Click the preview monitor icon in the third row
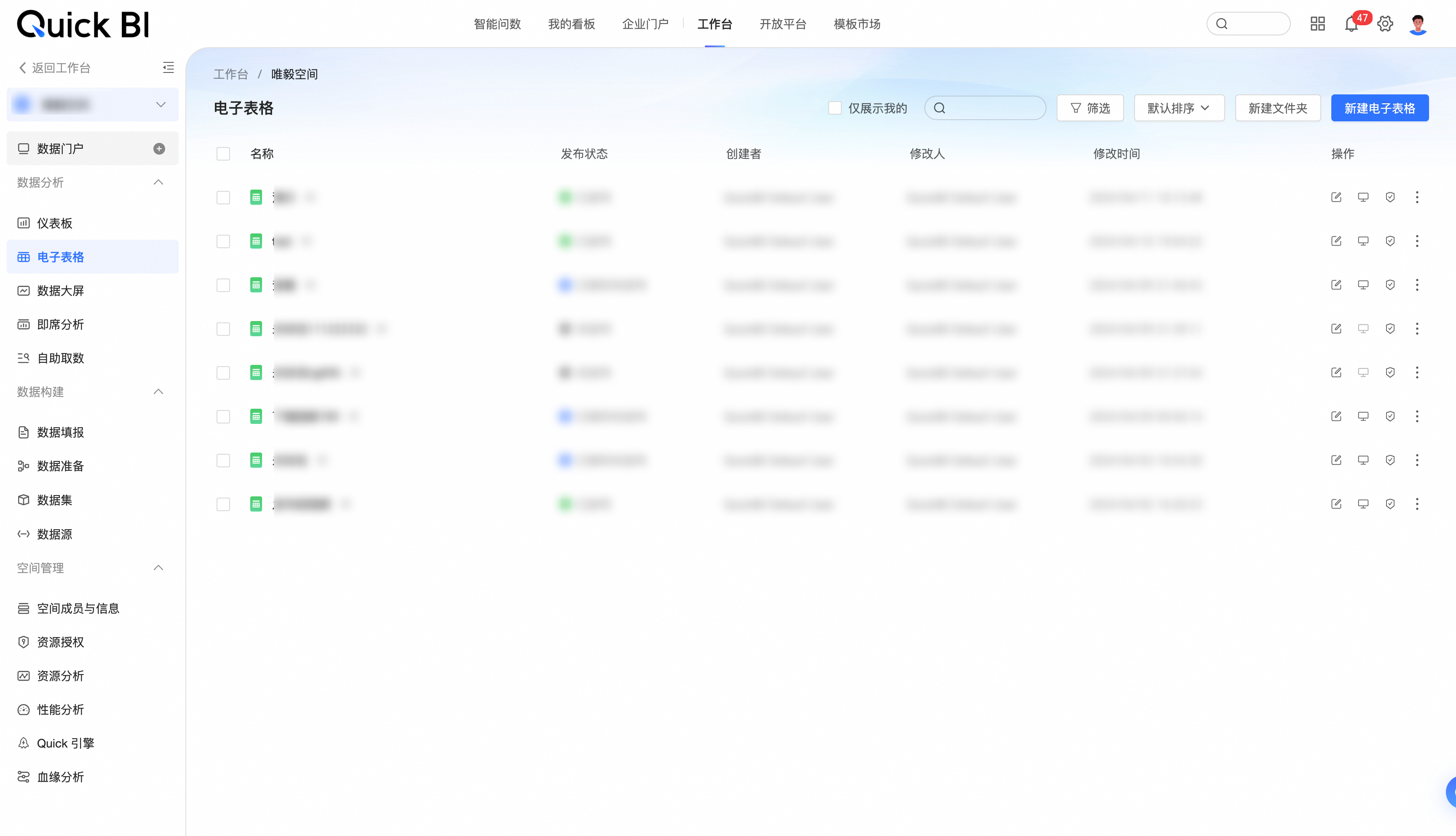This screenshot has width=1456, height=836. pyautogui.click(x=1363, y=285)
